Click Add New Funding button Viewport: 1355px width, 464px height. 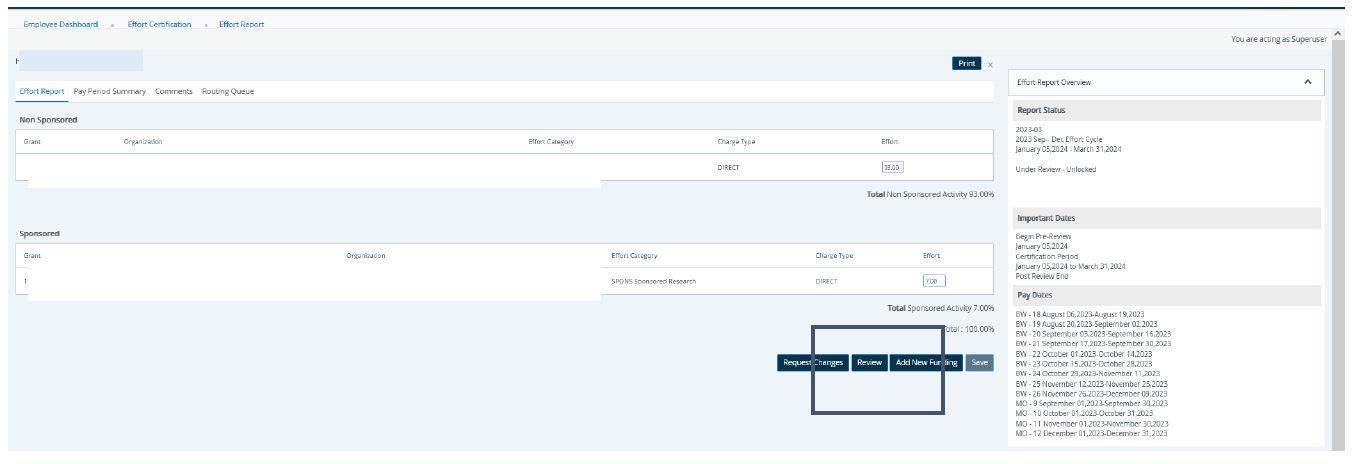927,362
